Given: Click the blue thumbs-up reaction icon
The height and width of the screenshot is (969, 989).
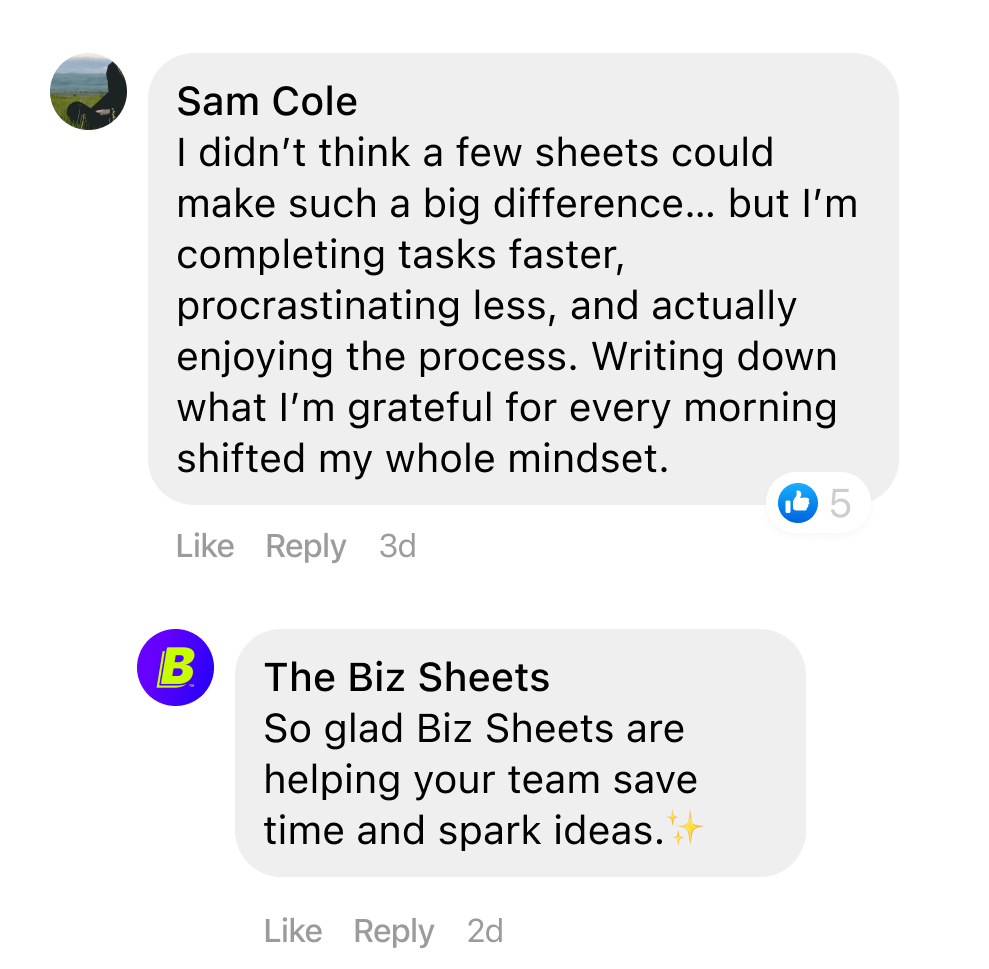Looking at the screenshot, I should (x=797, y=503).
